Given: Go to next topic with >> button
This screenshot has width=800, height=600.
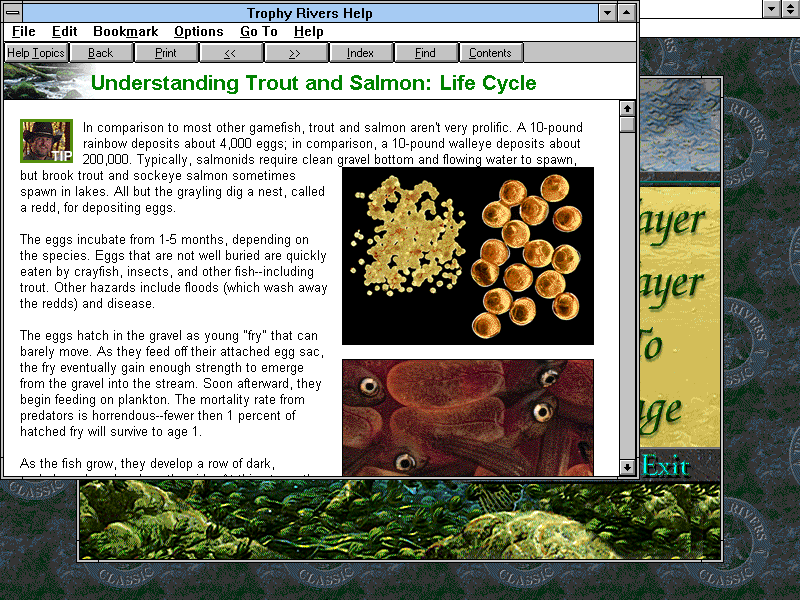Looking at the screenshot, I should tap(295, 53).
